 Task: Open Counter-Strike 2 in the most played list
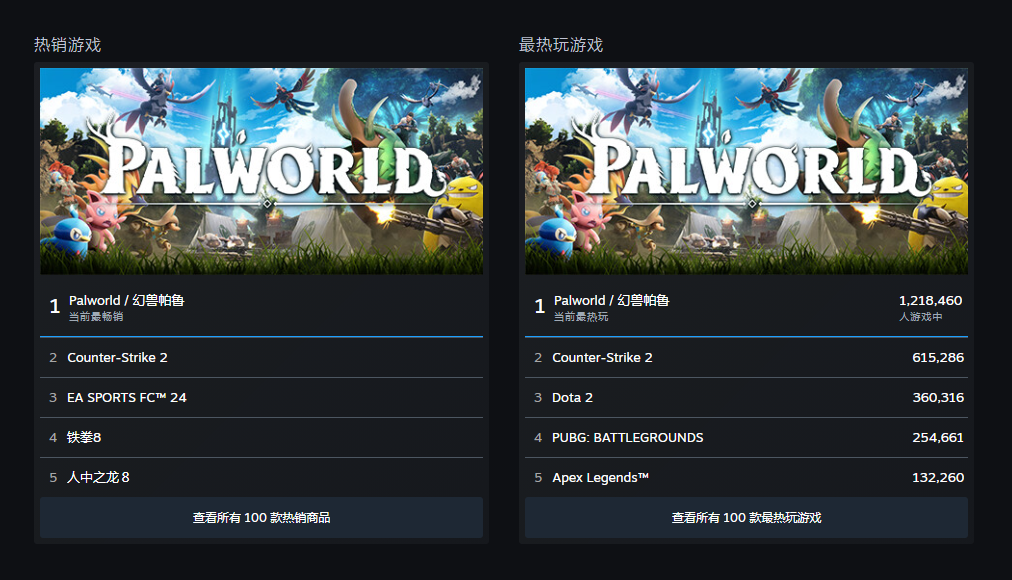(x=602, y=358)
